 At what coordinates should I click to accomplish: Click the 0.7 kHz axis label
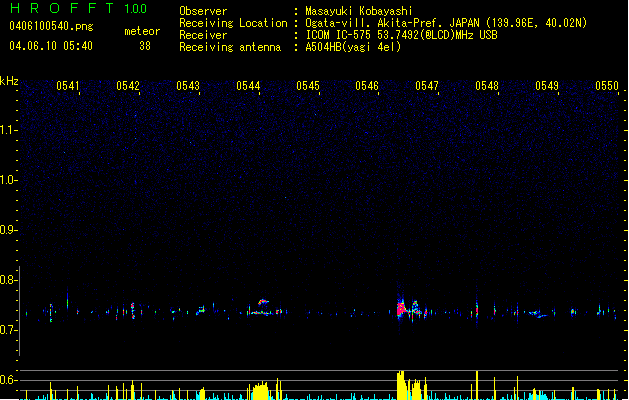8,330
